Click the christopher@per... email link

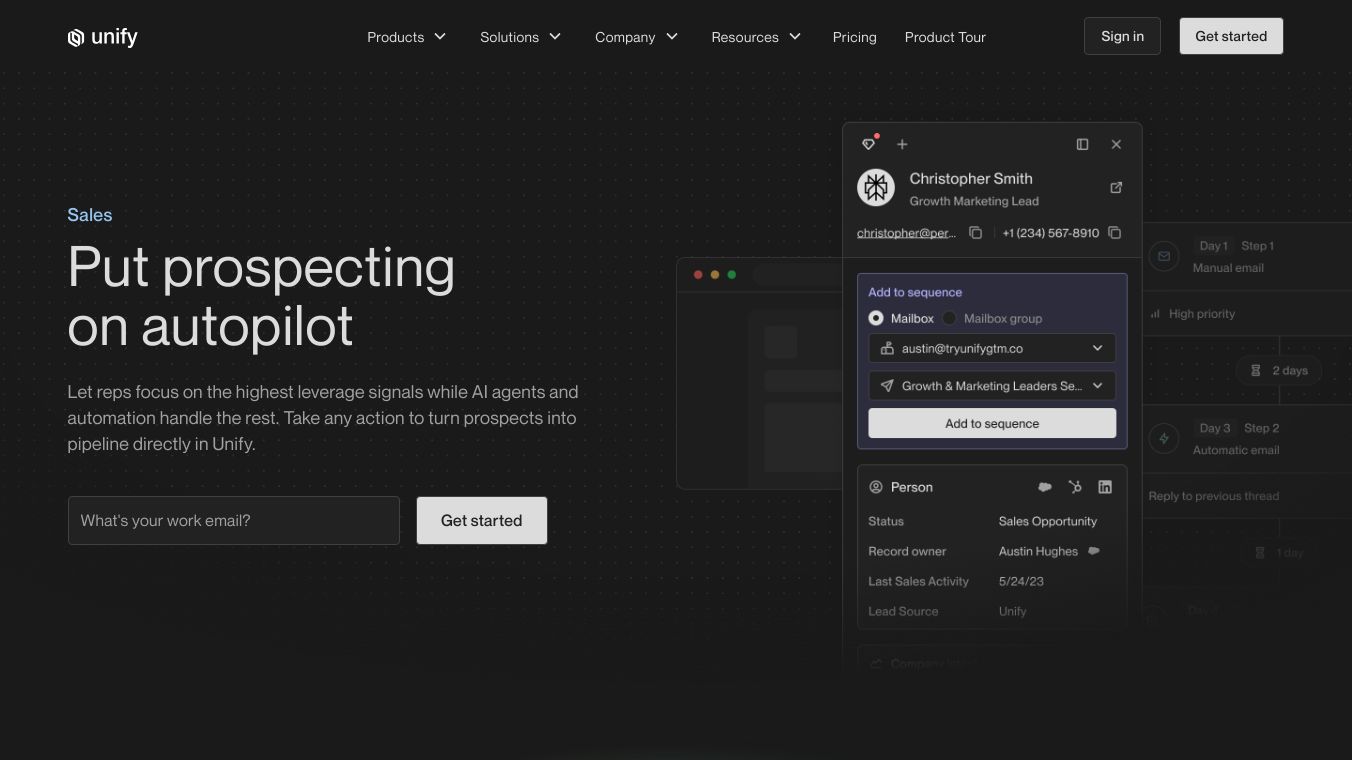906,233
